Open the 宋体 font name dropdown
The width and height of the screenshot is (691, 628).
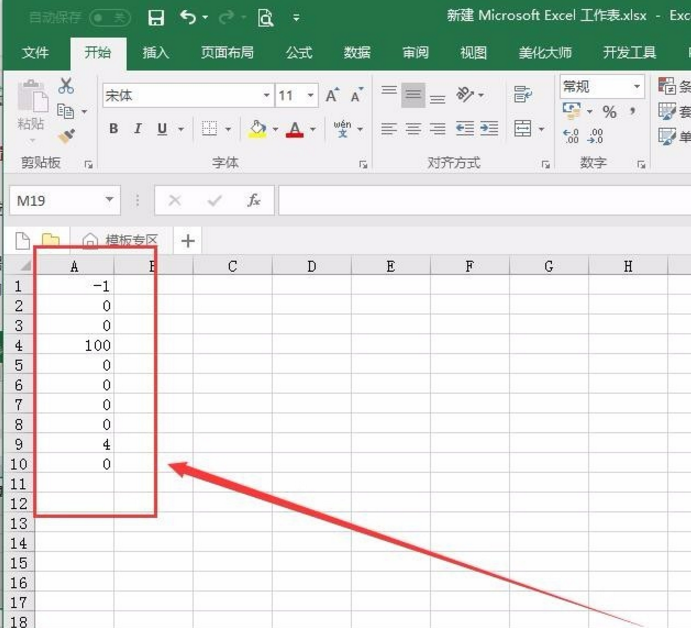[266, 95]
